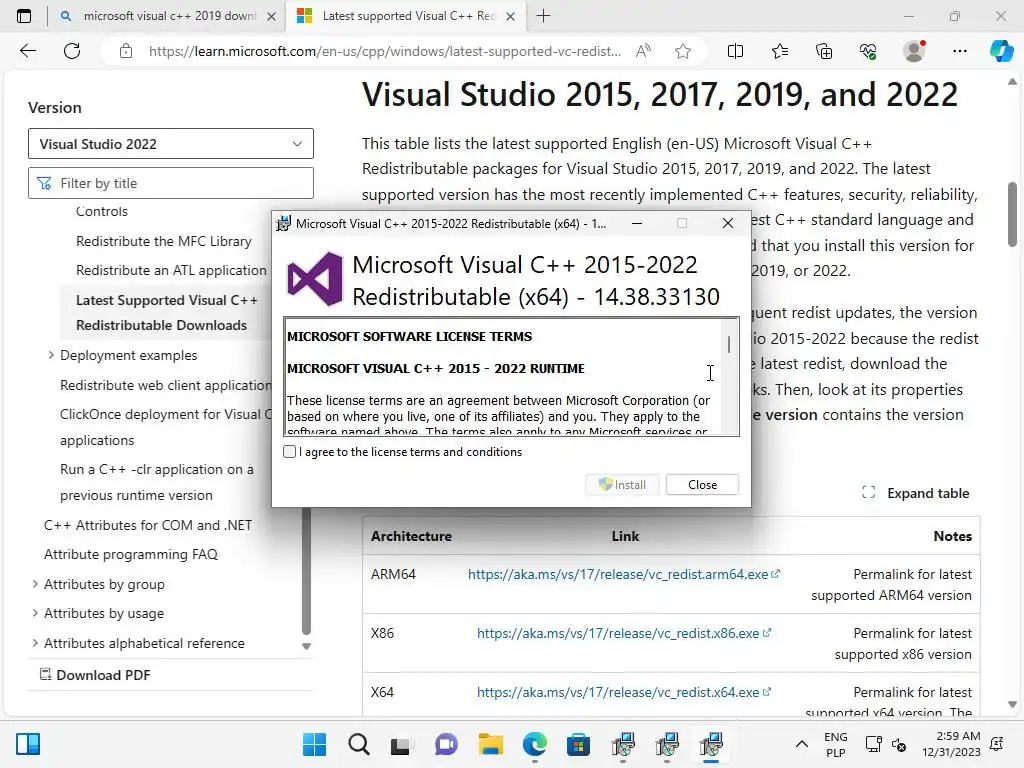Switch to the 'microsoft visual c++ 2019' search tab
This screenshot has width=1024, height=768.
click(x=168, y=16)
